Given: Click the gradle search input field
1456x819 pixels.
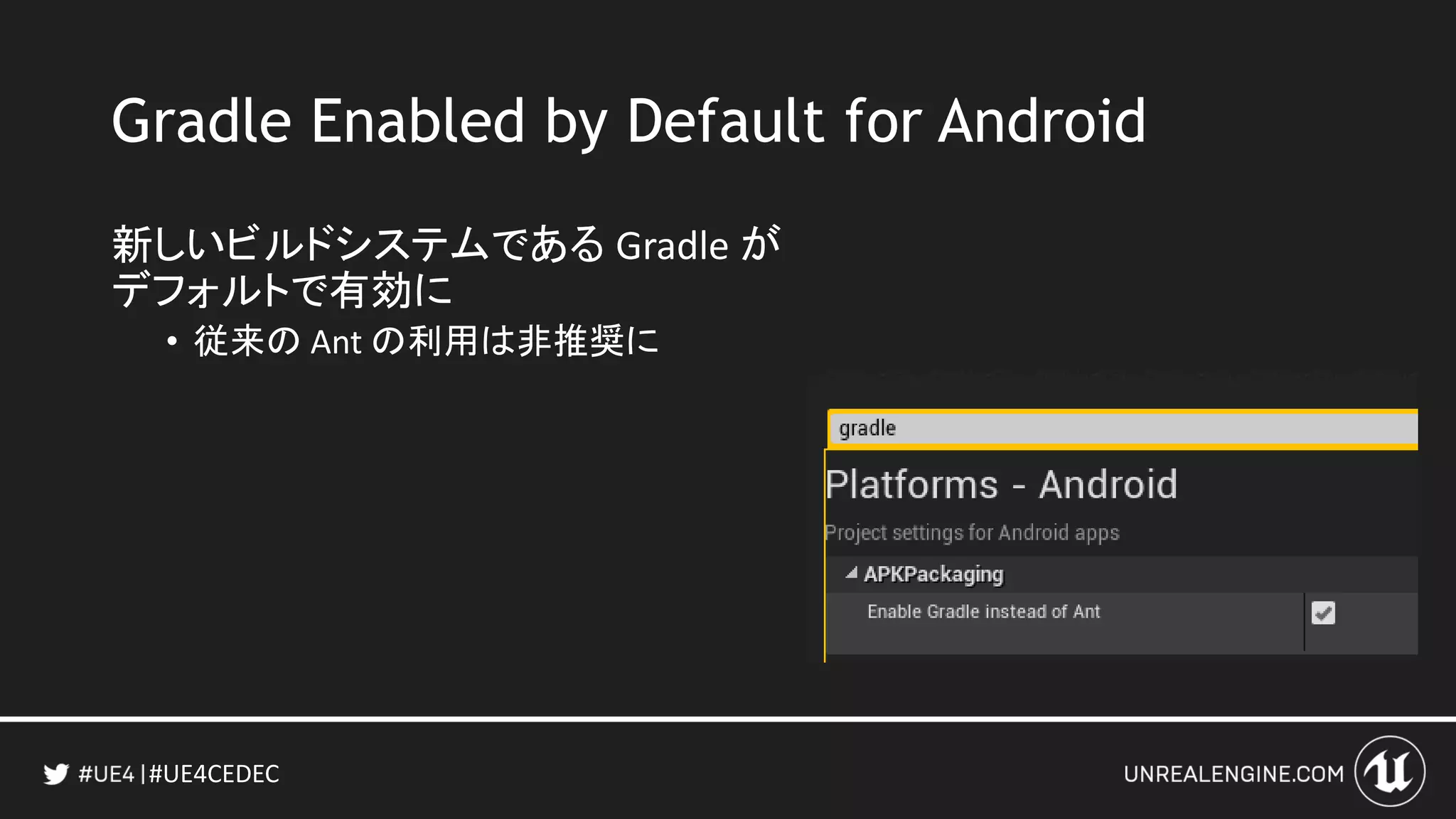Looking at the screenshot, I should click(x=1123, y=429).
